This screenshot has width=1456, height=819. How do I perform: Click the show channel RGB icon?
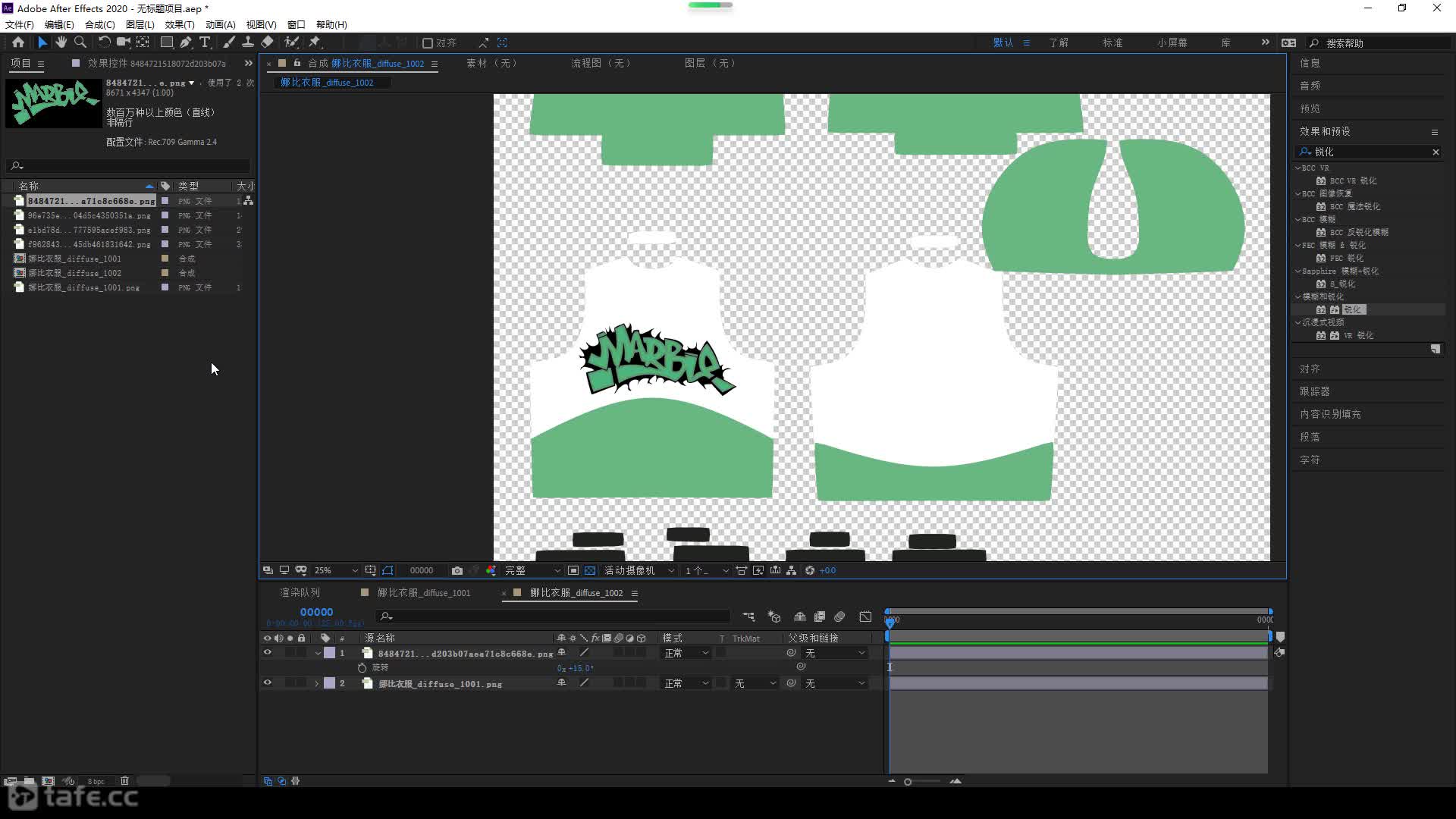tap(491, 570)
